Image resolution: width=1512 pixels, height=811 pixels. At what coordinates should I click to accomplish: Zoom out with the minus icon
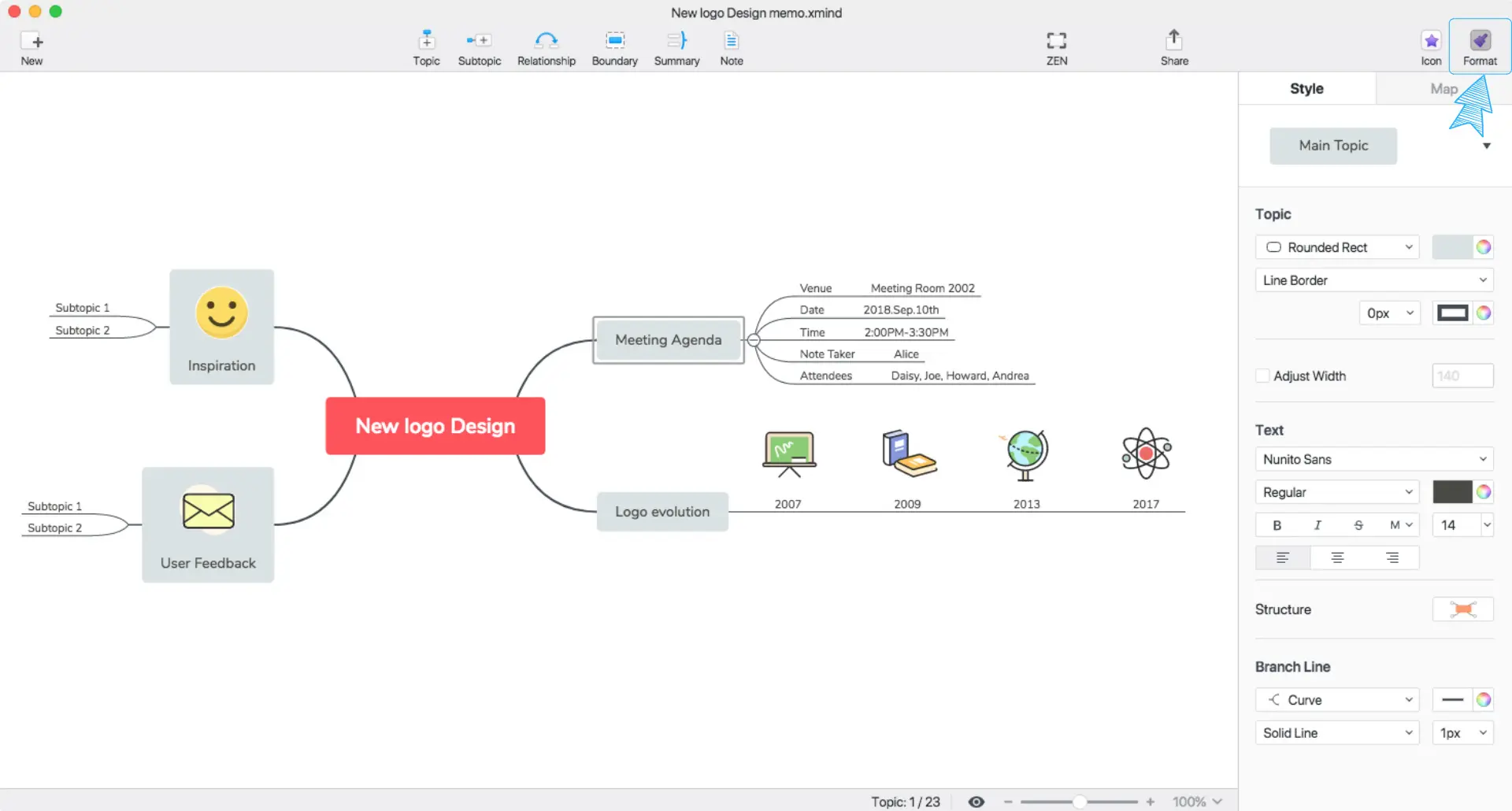coord(1007,802)
